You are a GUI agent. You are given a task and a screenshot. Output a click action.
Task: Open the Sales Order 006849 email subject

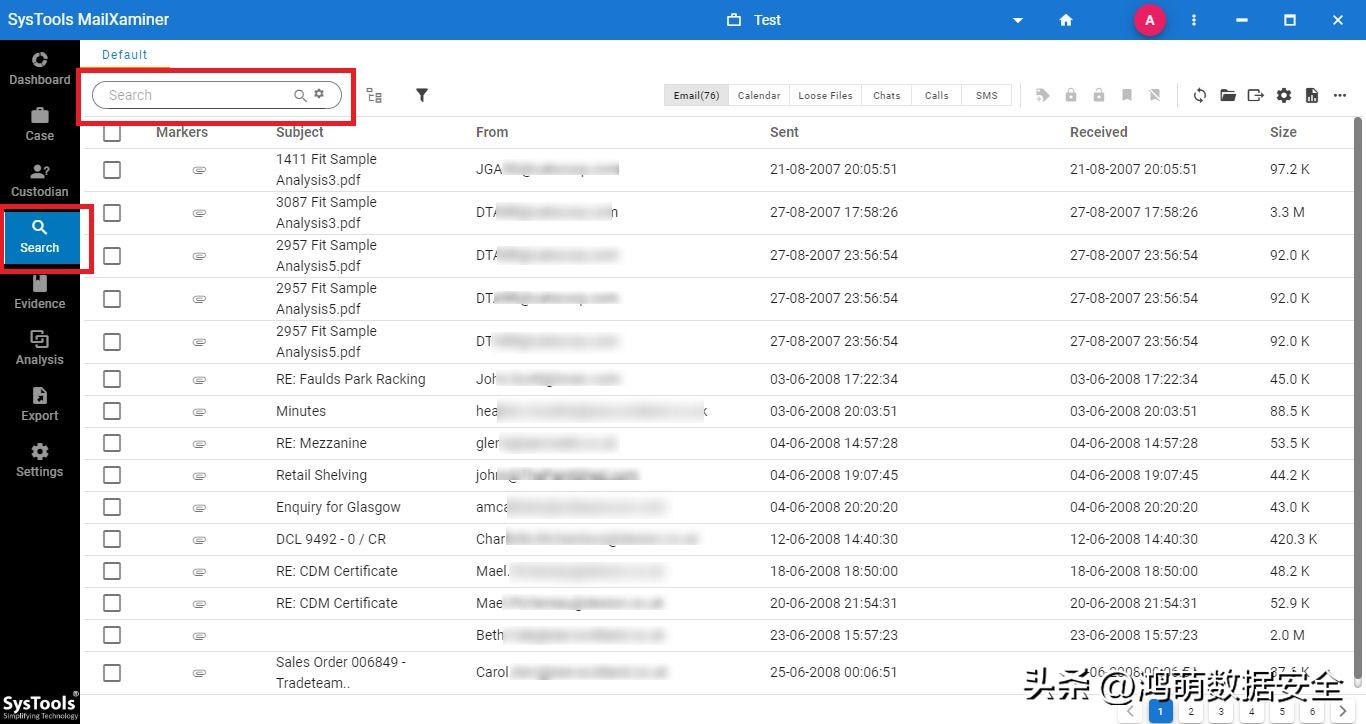pos(341,672)
